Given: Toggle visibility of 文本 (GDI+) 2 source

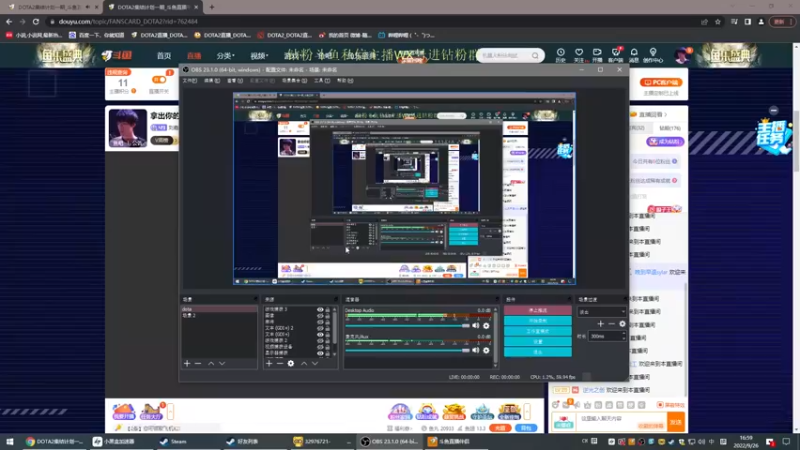Looking at the screenshot, I should tap(320, 328).
